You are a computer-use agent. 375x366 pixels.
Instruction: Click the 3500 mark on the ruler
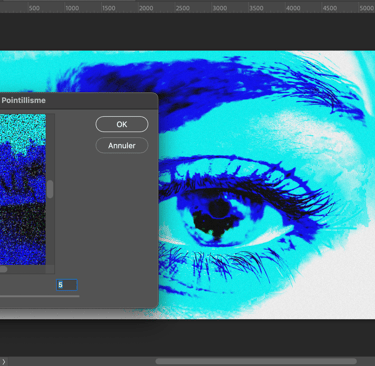(x=256, y=8)
